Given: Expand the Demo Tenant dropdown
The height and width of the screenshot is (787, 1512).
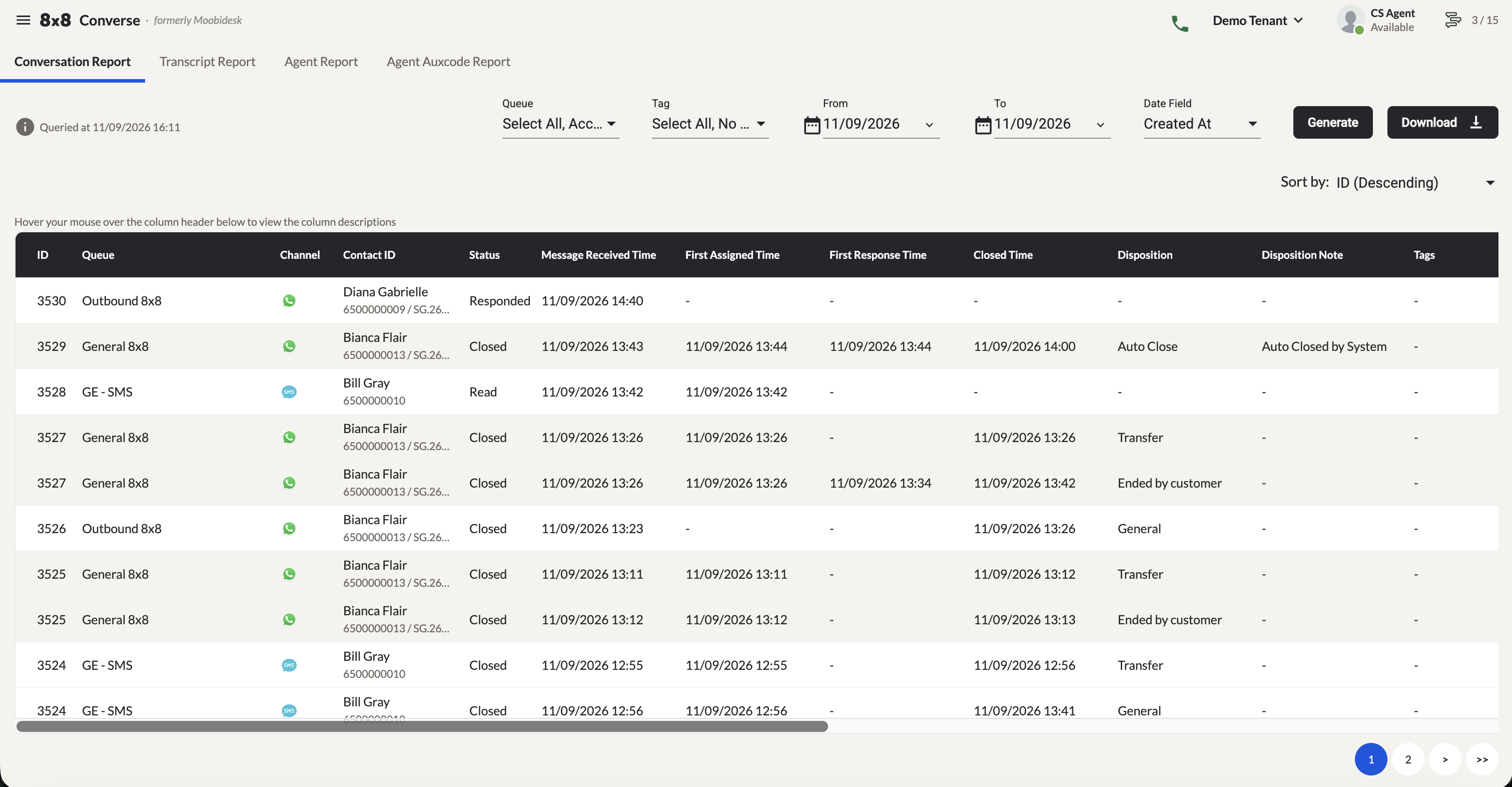Looking at the screenshot, I should 1258,21.
